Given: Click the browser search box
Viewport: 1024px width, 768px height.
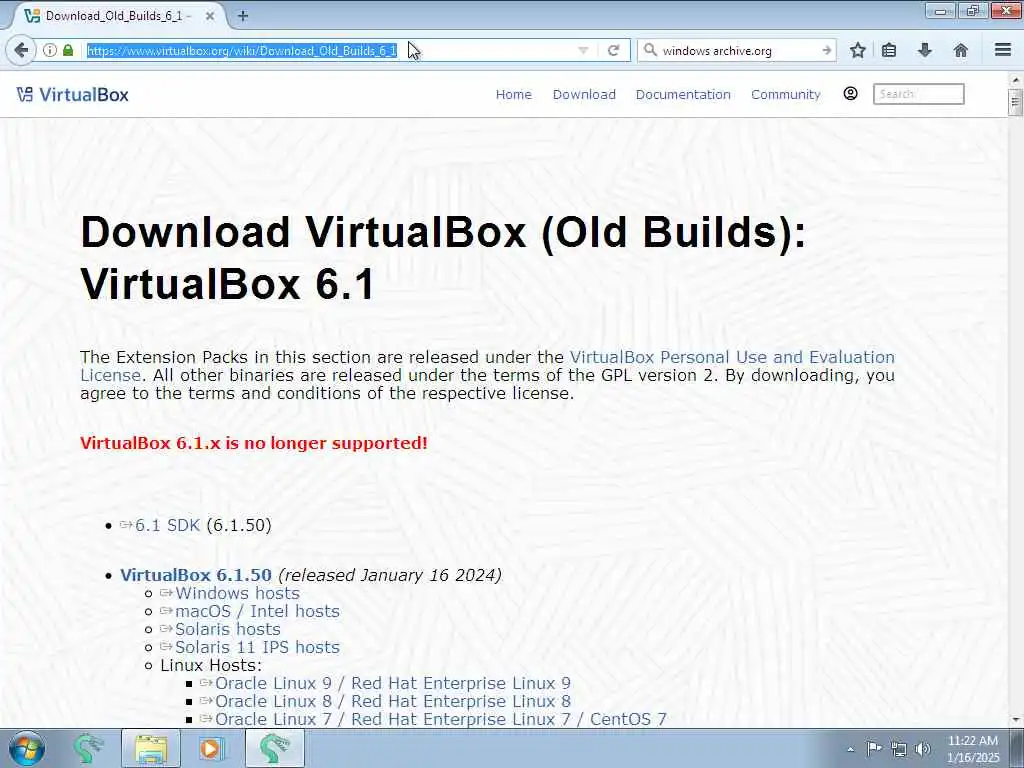Looking at the screenshot, I should coord(738,50).
